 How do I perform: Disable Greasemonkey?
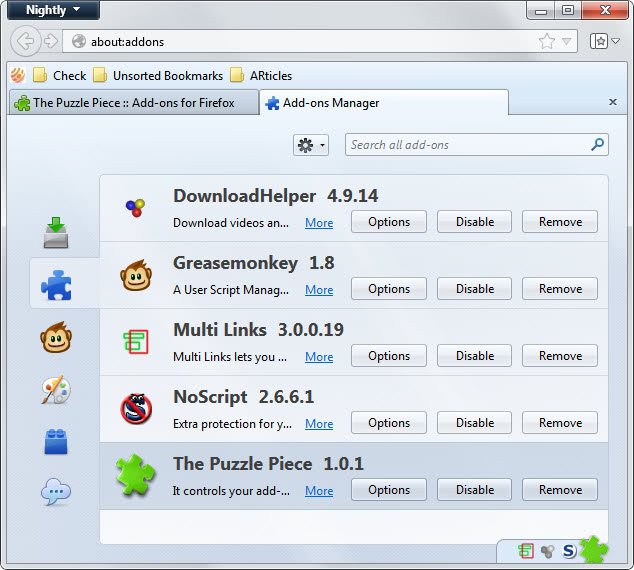pos(474,289)
